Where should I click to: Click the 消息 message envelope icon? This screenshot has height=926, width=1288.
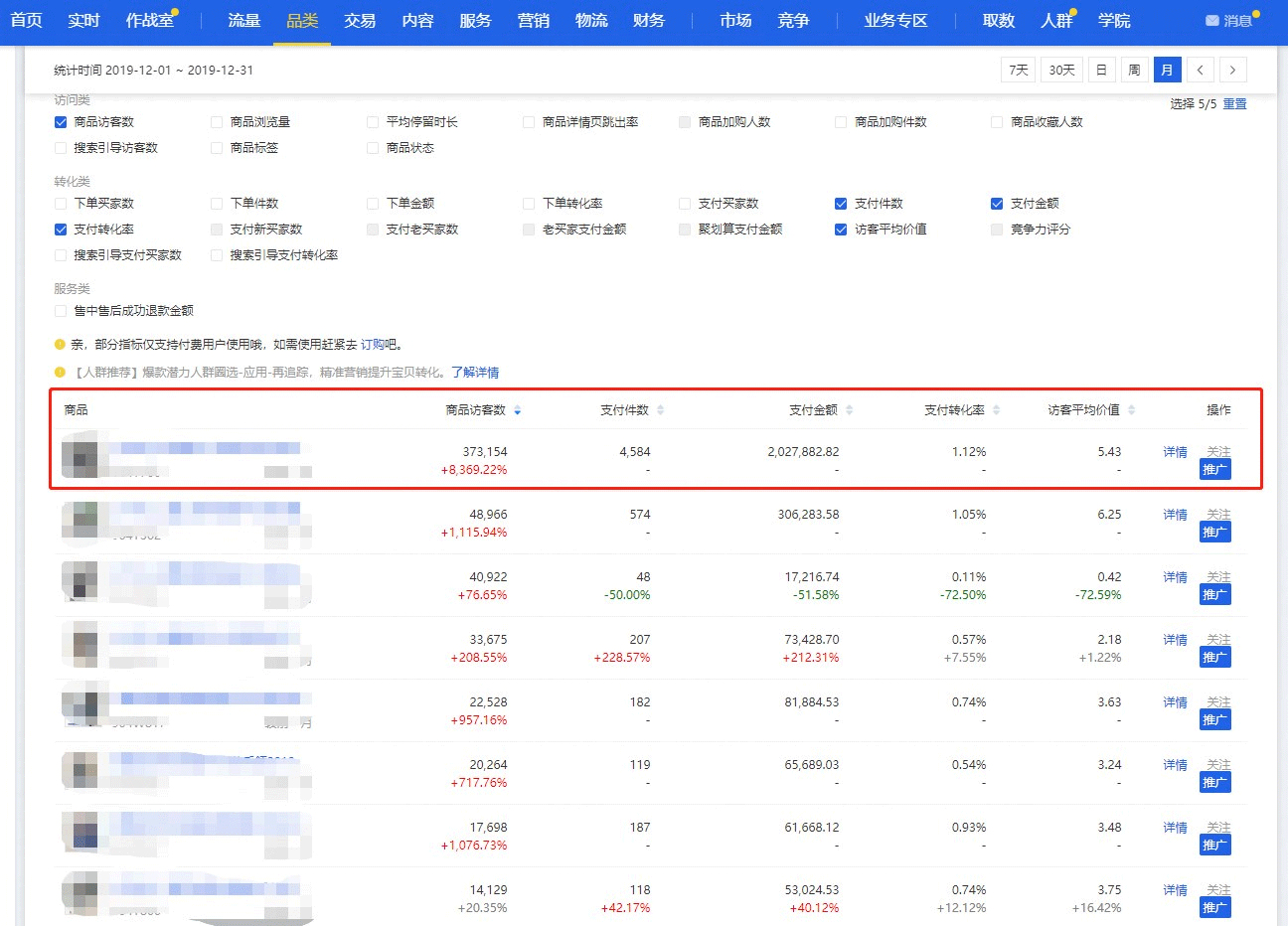(1211, 21)
